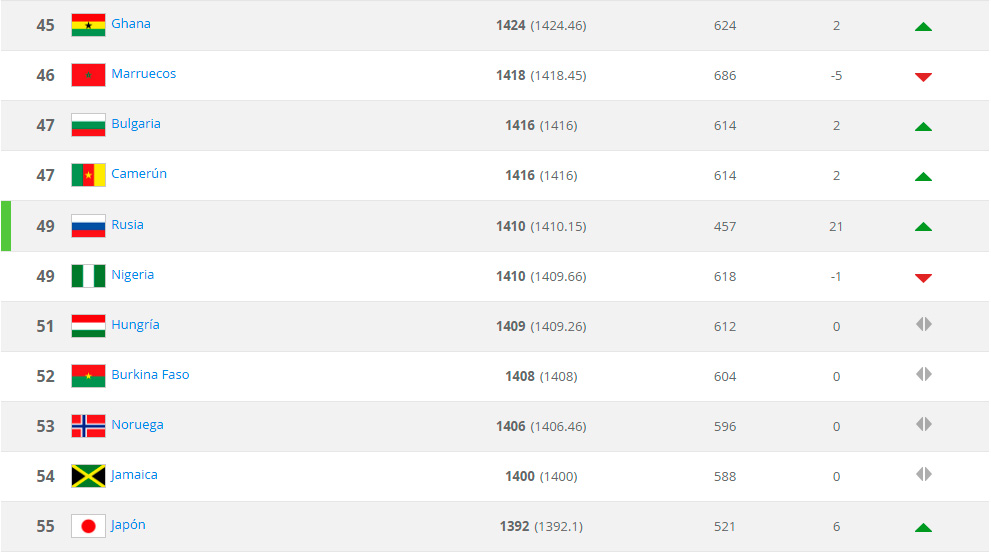Click the Burkina Faso flag icon
991x552 pixels.
click(x=88, y=376)
